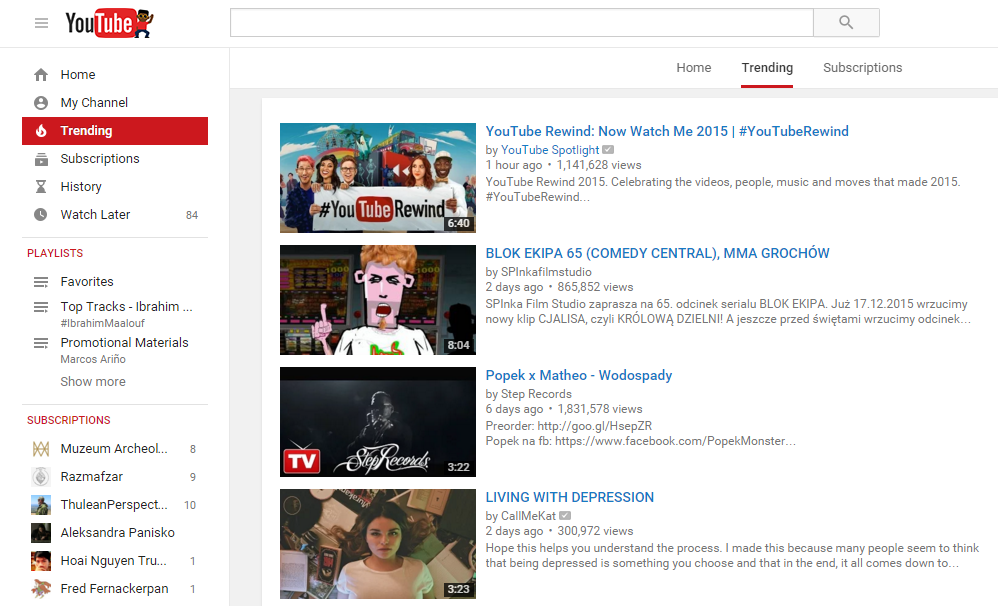The image size is (998, 606).
Task: Click the Watch Later count 84
Action: tap(192, 215)
